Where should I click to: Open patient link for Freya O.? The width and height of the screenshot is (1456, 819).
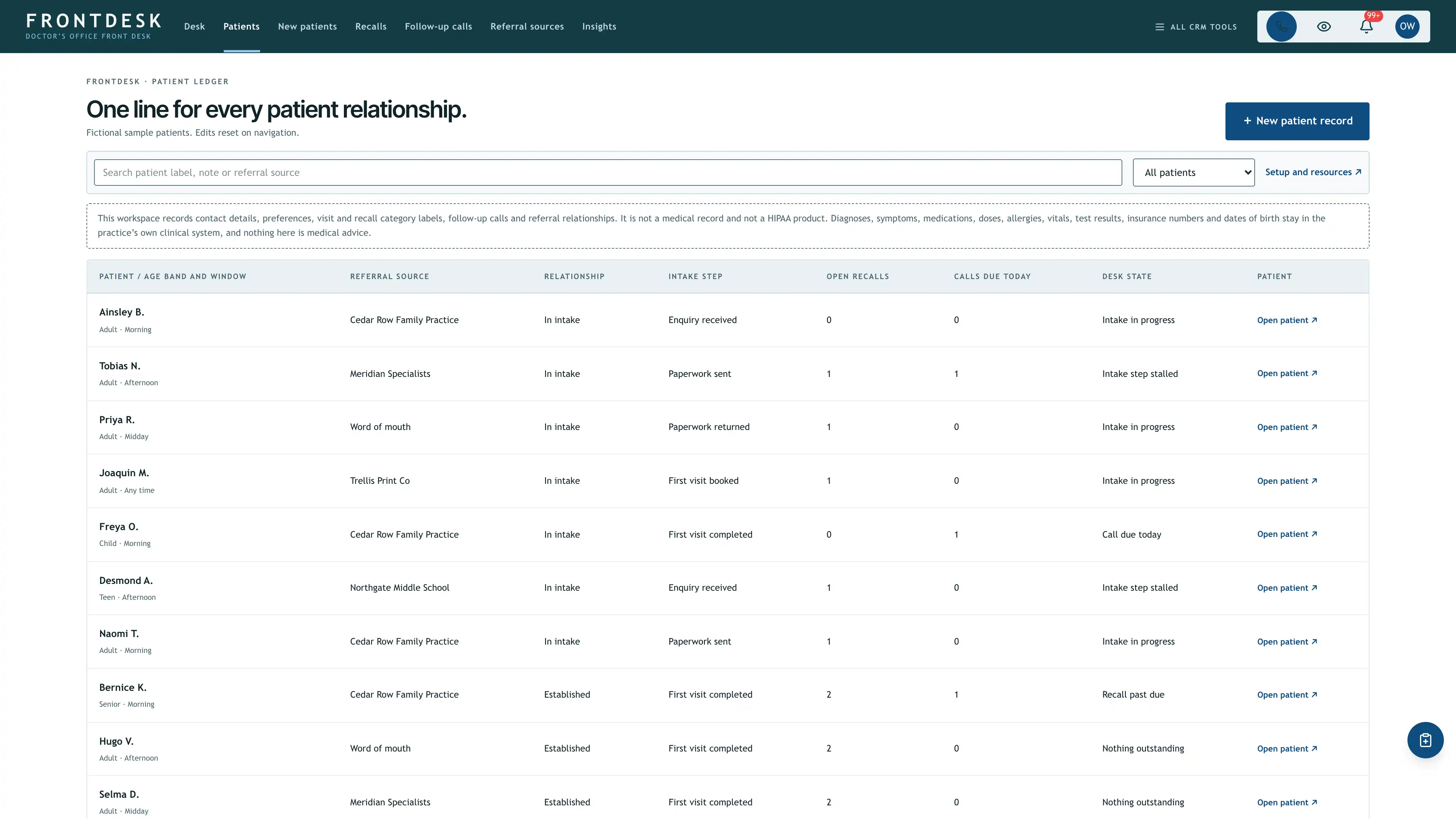tap(1287, 533)
